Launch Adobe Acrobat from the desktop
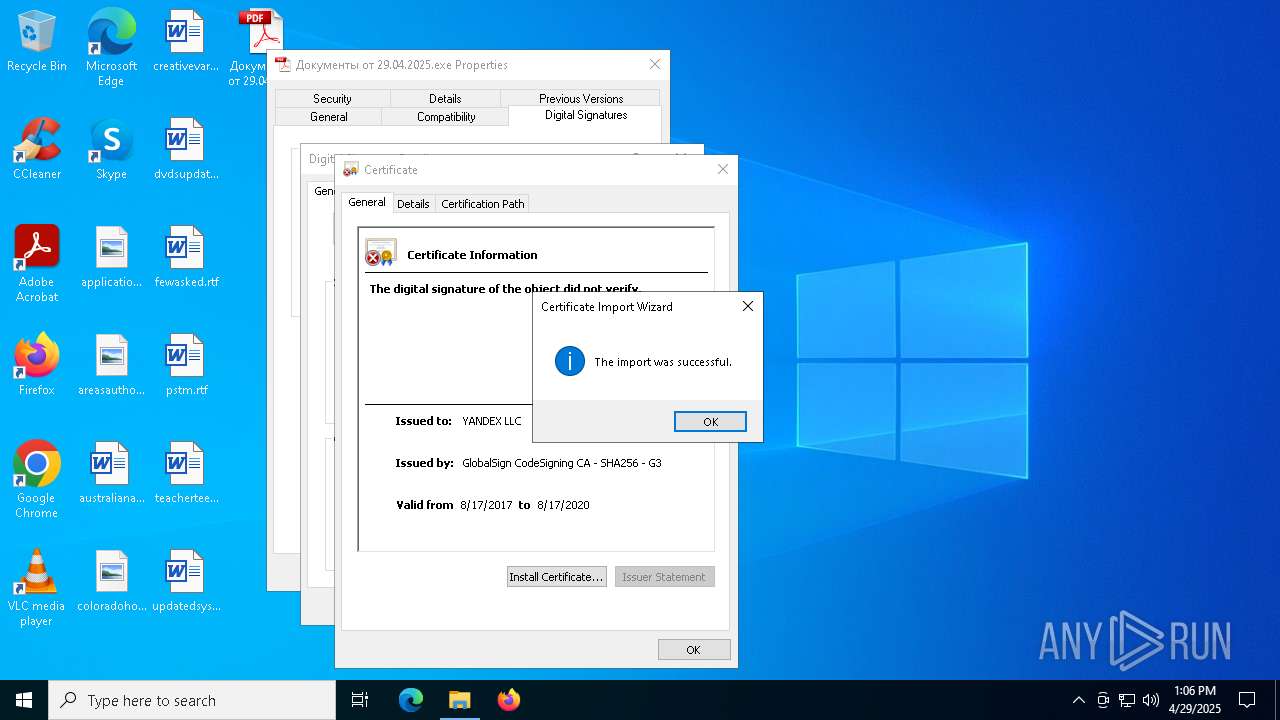This screenshot has width=1280, height=720. point(37,264)
